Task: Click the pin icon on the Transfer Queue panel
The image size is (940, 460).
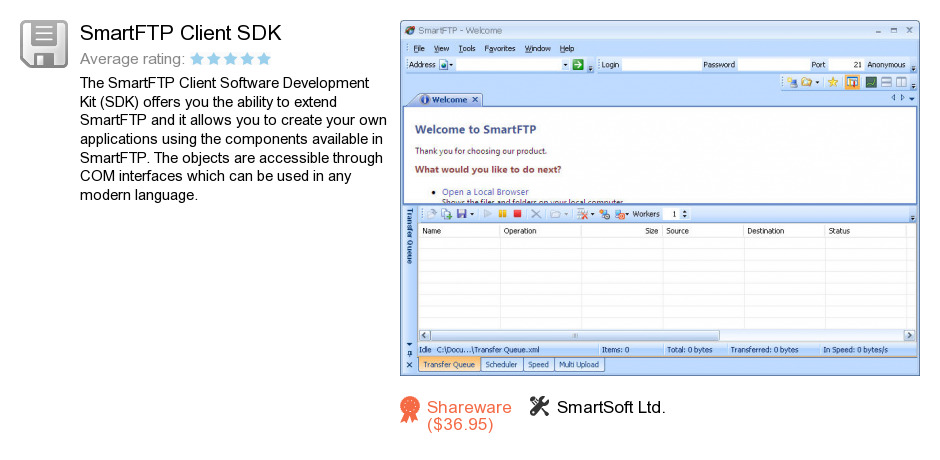Action: (409, 353)
